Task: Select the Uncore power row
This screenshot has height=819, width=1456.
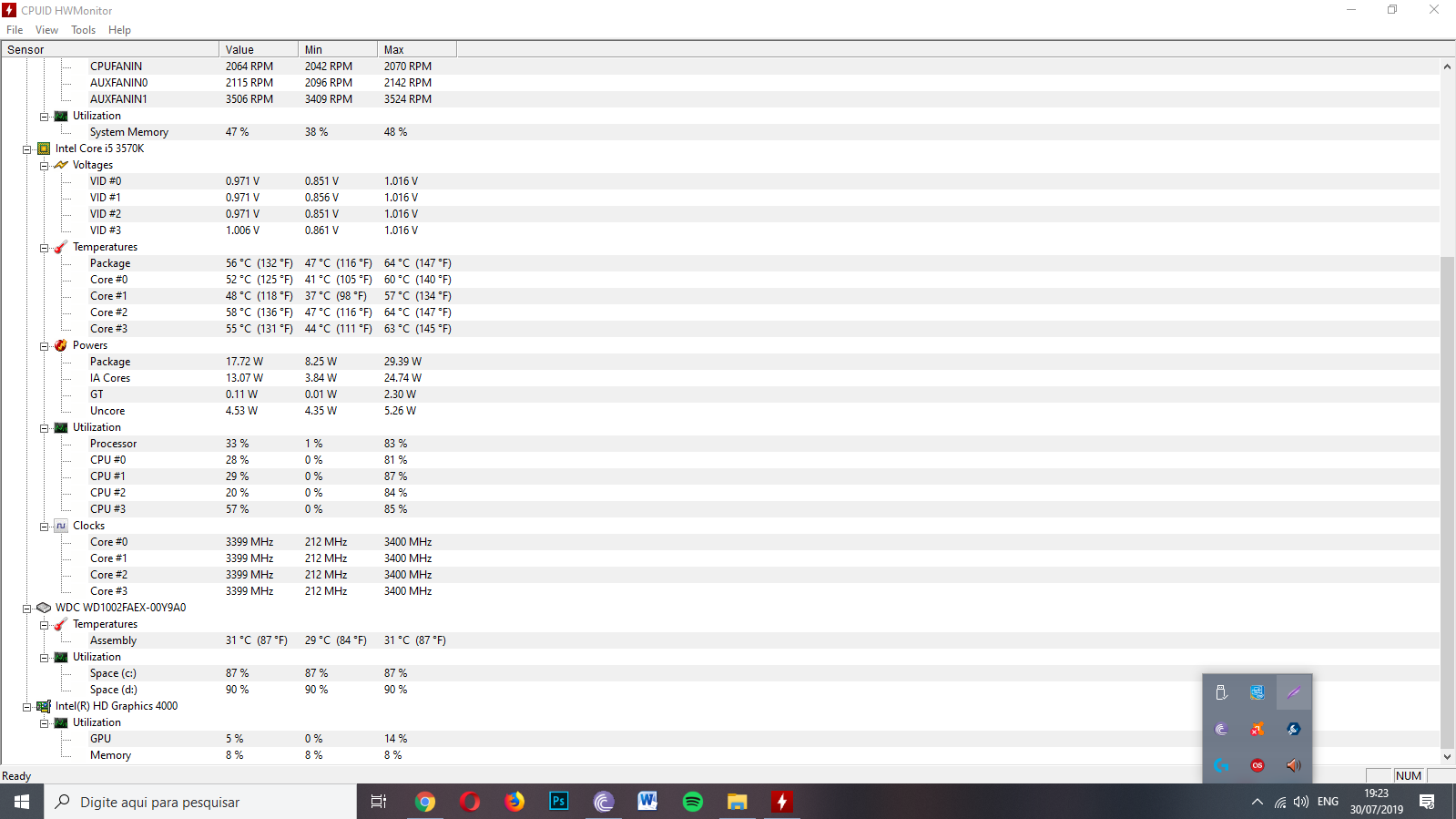Action: pos(720,411)
